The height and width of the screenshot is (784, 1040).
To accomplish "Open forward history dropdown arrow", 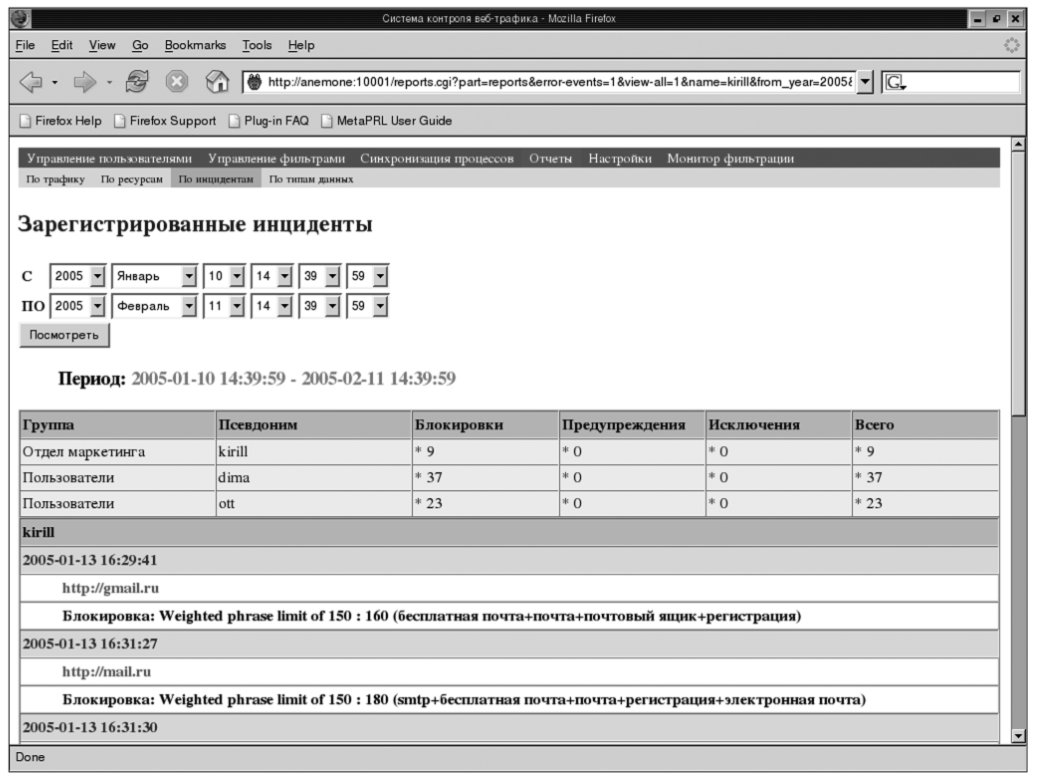I will [109, 83].
